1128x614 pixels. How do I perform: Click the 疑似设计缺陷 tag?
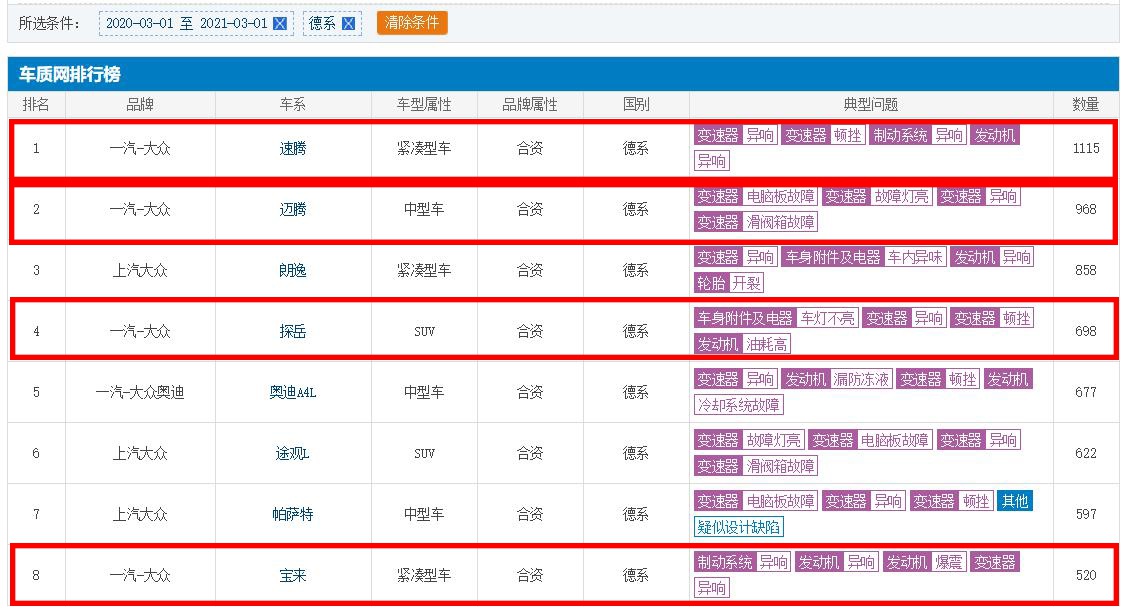739,528
